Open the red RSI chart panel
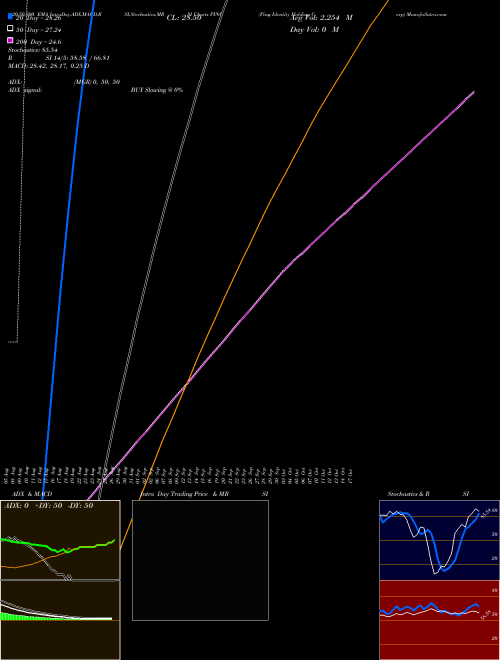 pyautogui.click(x=439, y=620)
